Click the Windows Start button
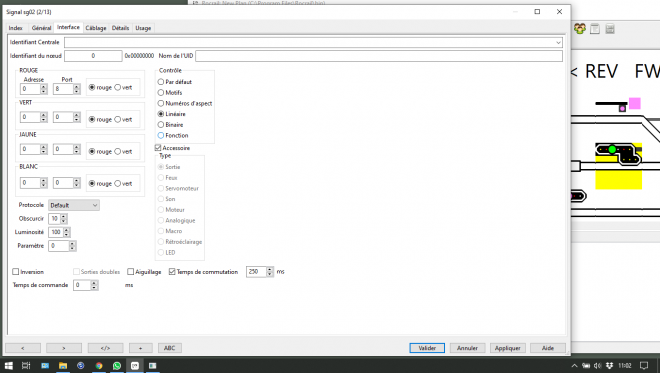This screenshot has width=660, height=373. point(8,365)
